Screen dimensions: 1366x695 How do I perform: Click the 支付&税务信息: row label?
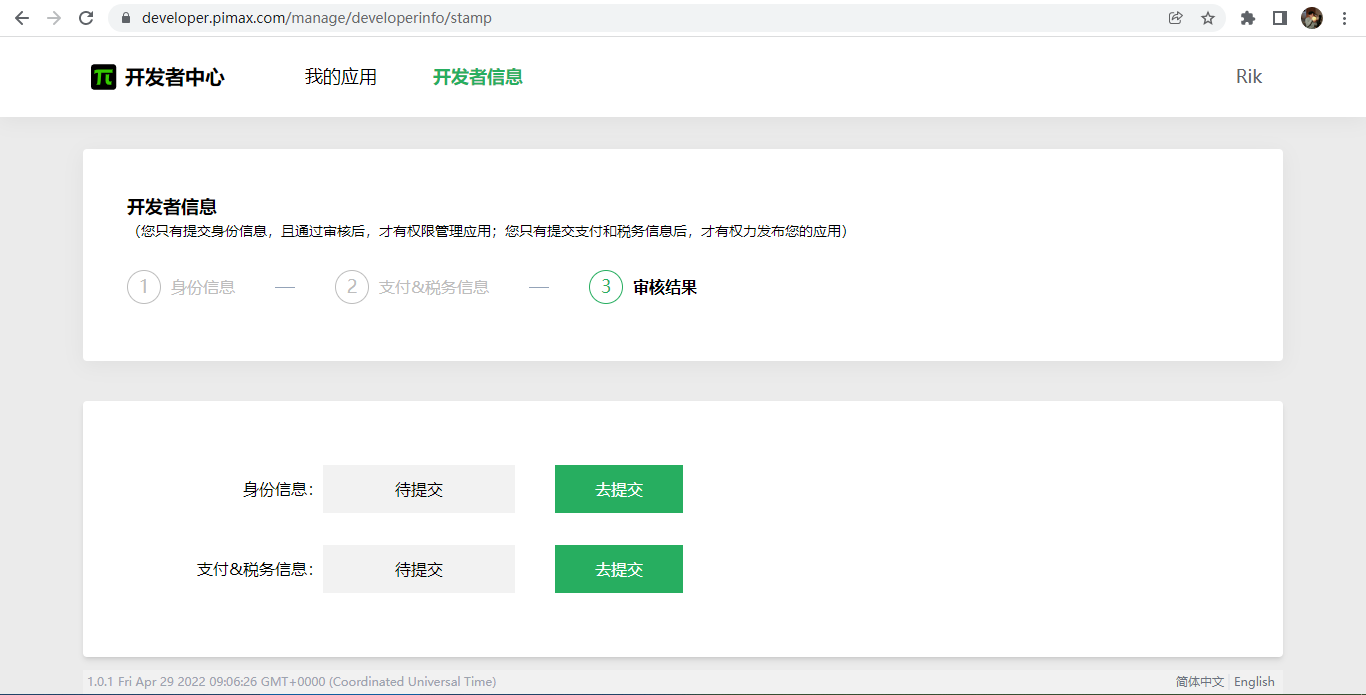click(255, 570)
